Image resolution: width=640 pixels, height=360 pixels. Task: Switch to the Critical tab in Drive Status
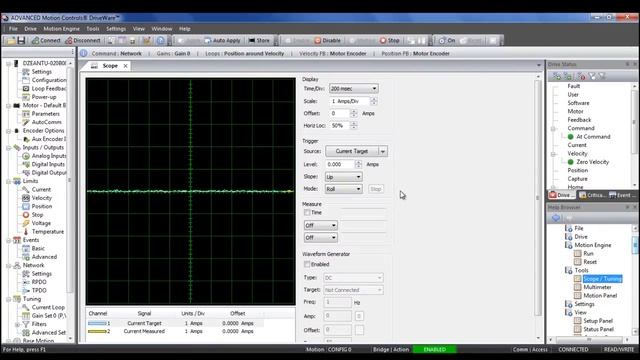[x=592, y=196]
